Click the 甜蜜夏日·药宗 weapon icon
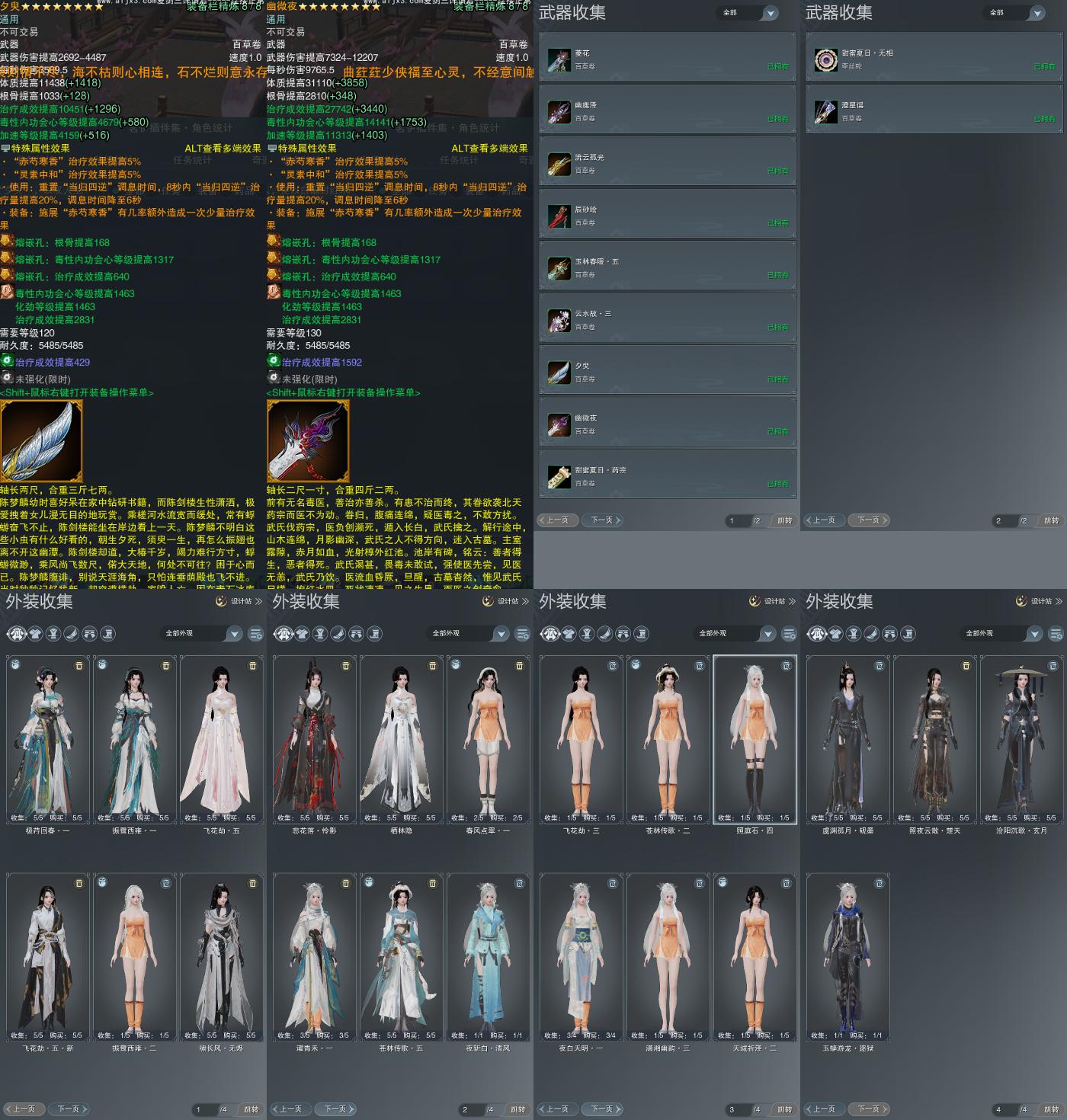 (559, 477)
